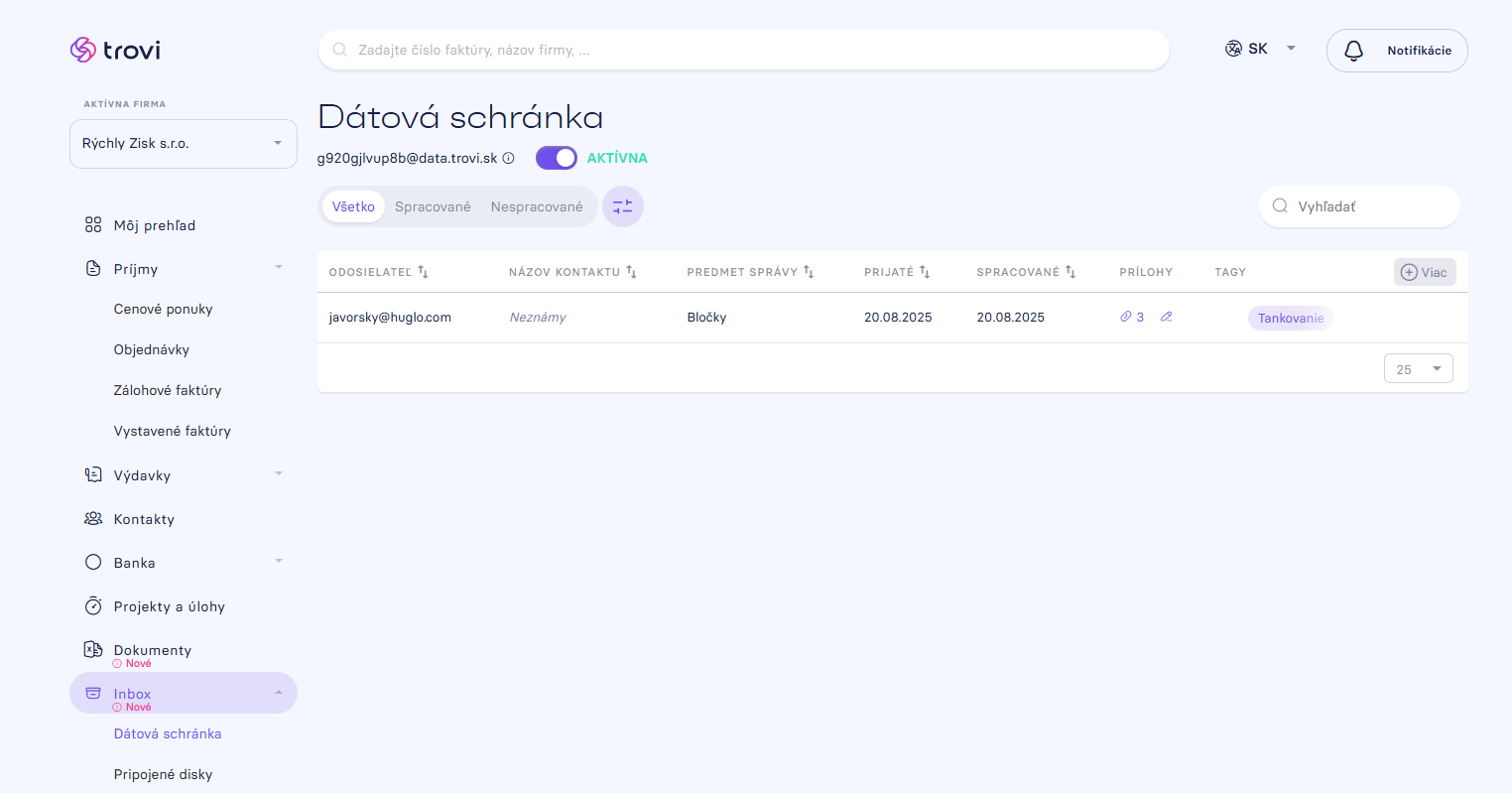The height and width of the screenshot is (793, 1512).
Task: Click the language translate icon
Action: (1233, 49)
